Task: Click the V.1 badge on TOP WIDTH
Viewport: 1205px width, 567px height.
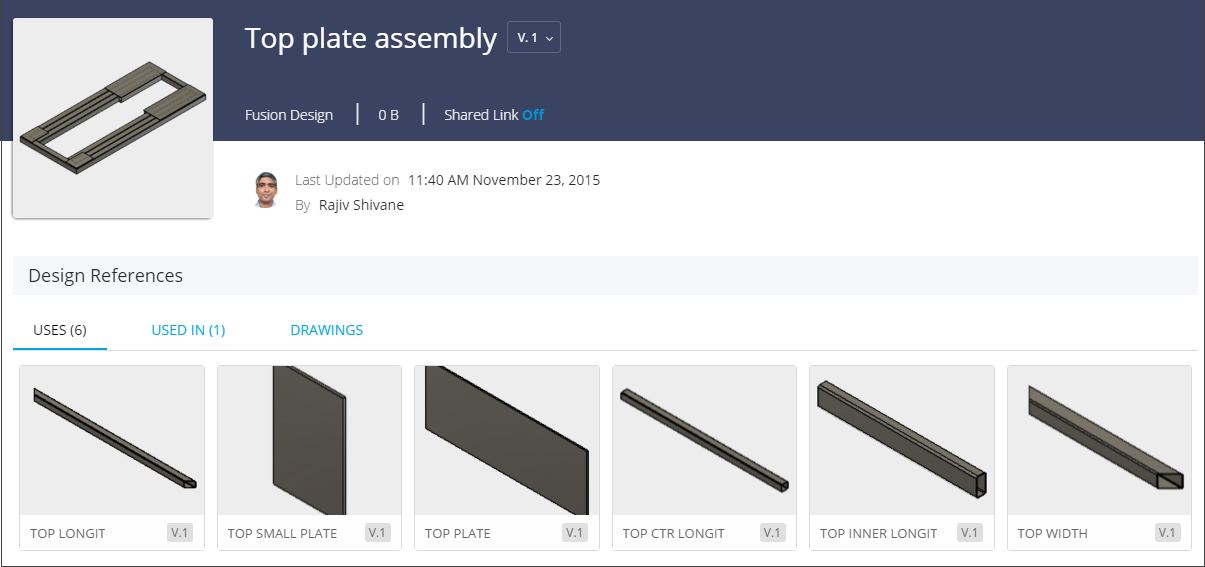Action: coord(1167,533)
